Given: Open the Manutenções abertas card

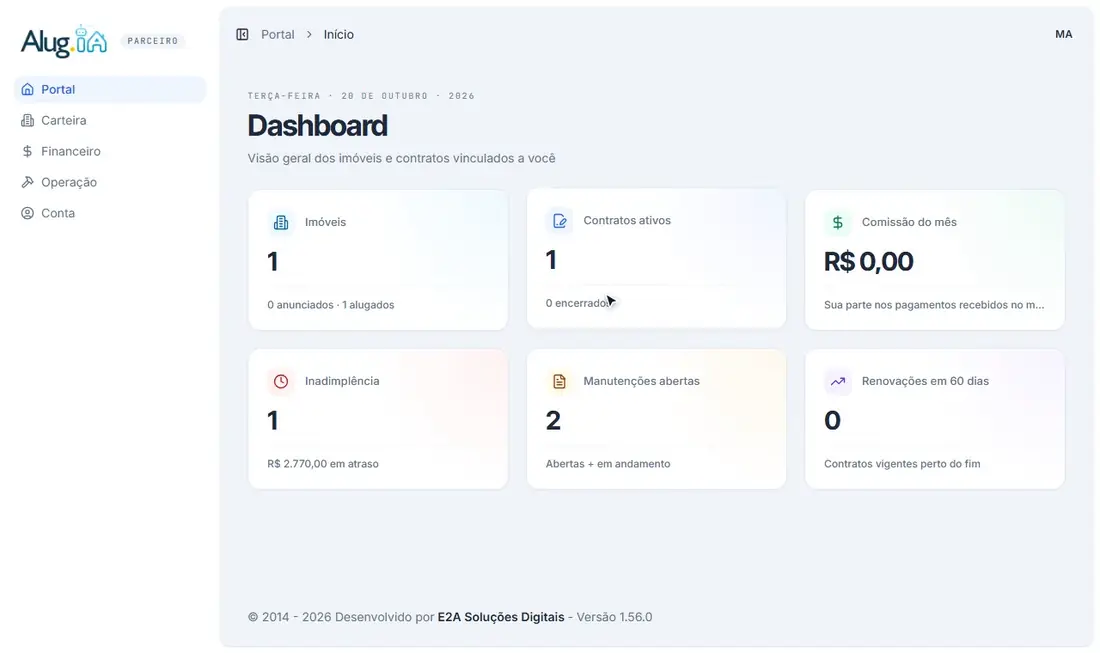Looking at the screenshot, I should tap(656, 419).
